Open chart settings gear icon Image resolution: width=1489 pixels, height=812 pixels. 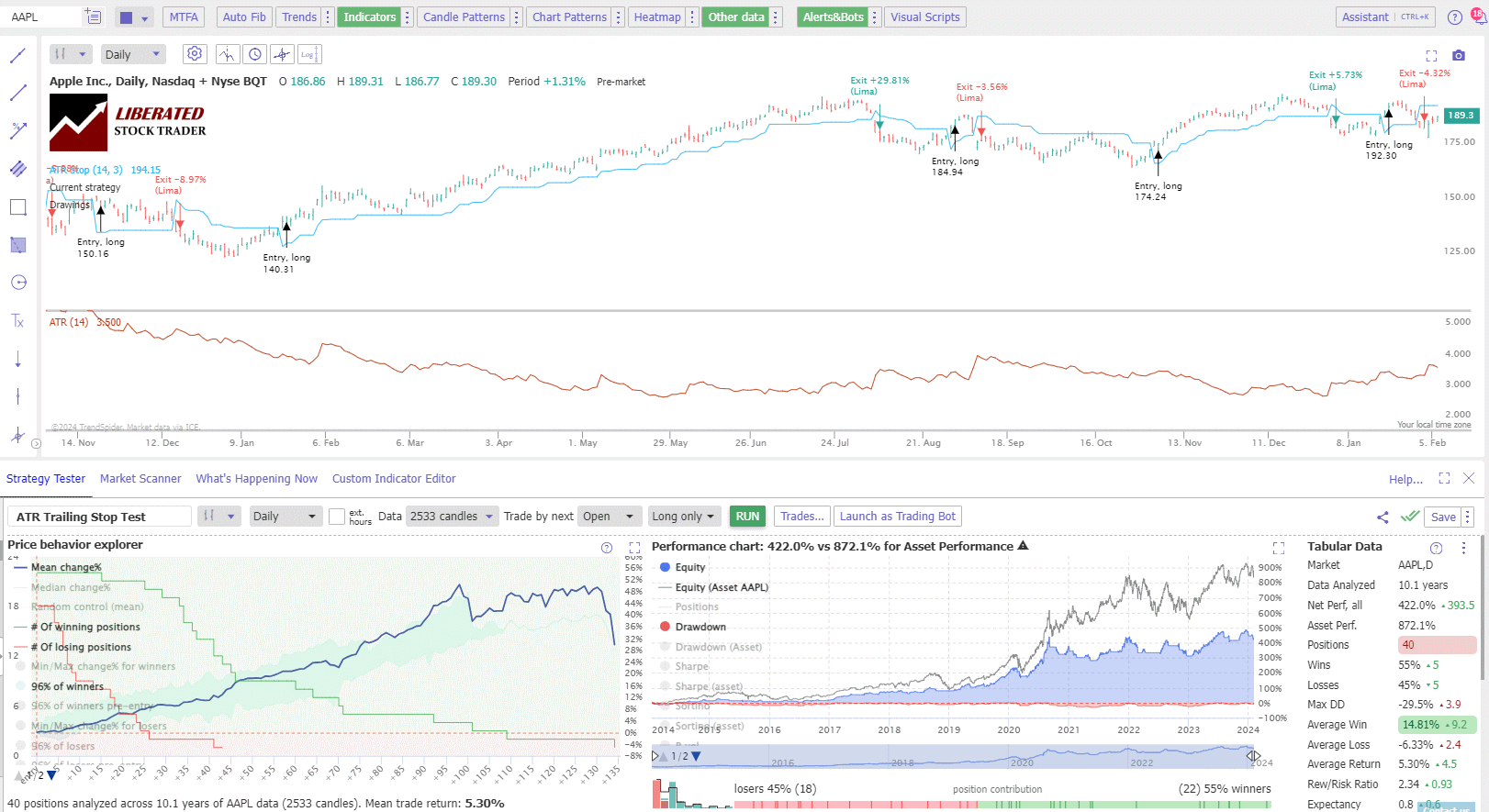pos(195,54)
